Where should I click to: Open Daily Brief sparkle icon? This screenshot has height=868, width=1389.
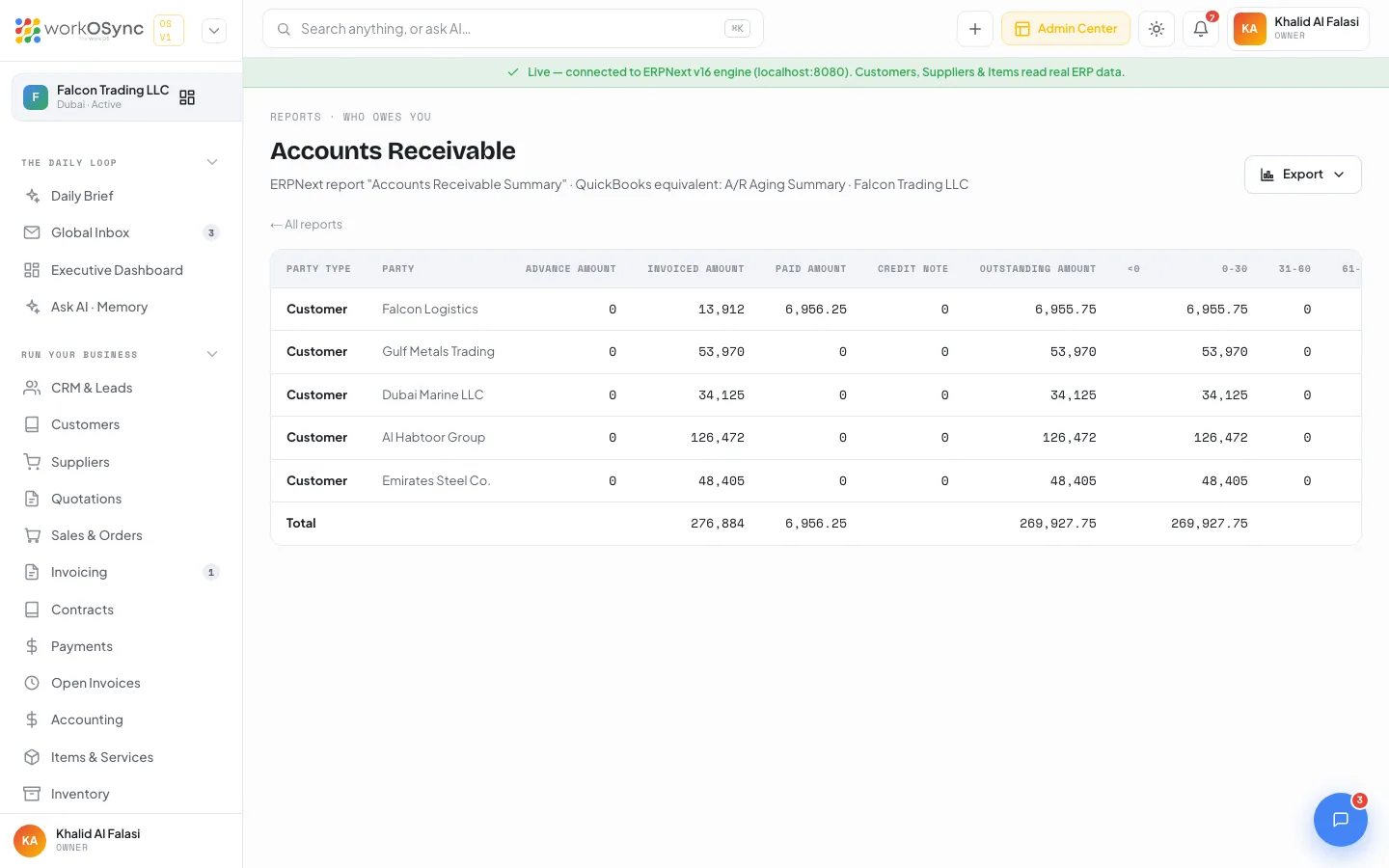[32, 196]
